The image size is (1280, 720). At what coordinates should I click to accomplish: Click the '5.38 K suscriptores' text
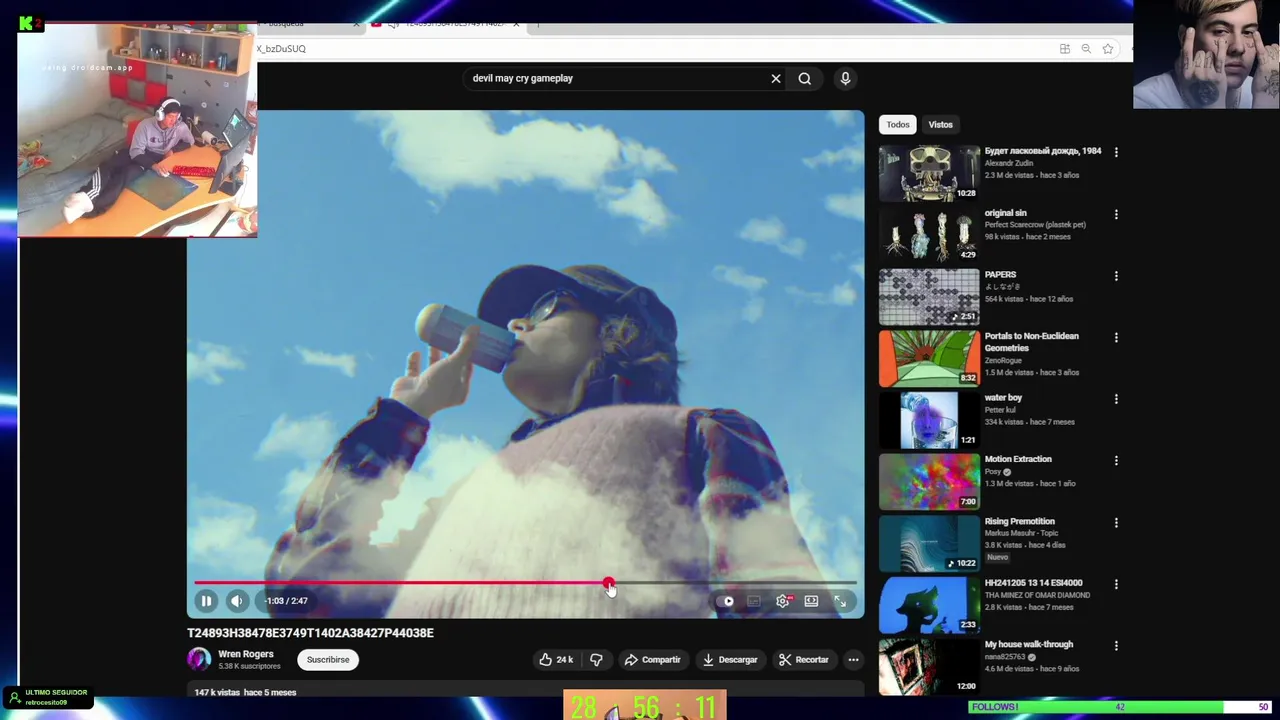(249, 666)
